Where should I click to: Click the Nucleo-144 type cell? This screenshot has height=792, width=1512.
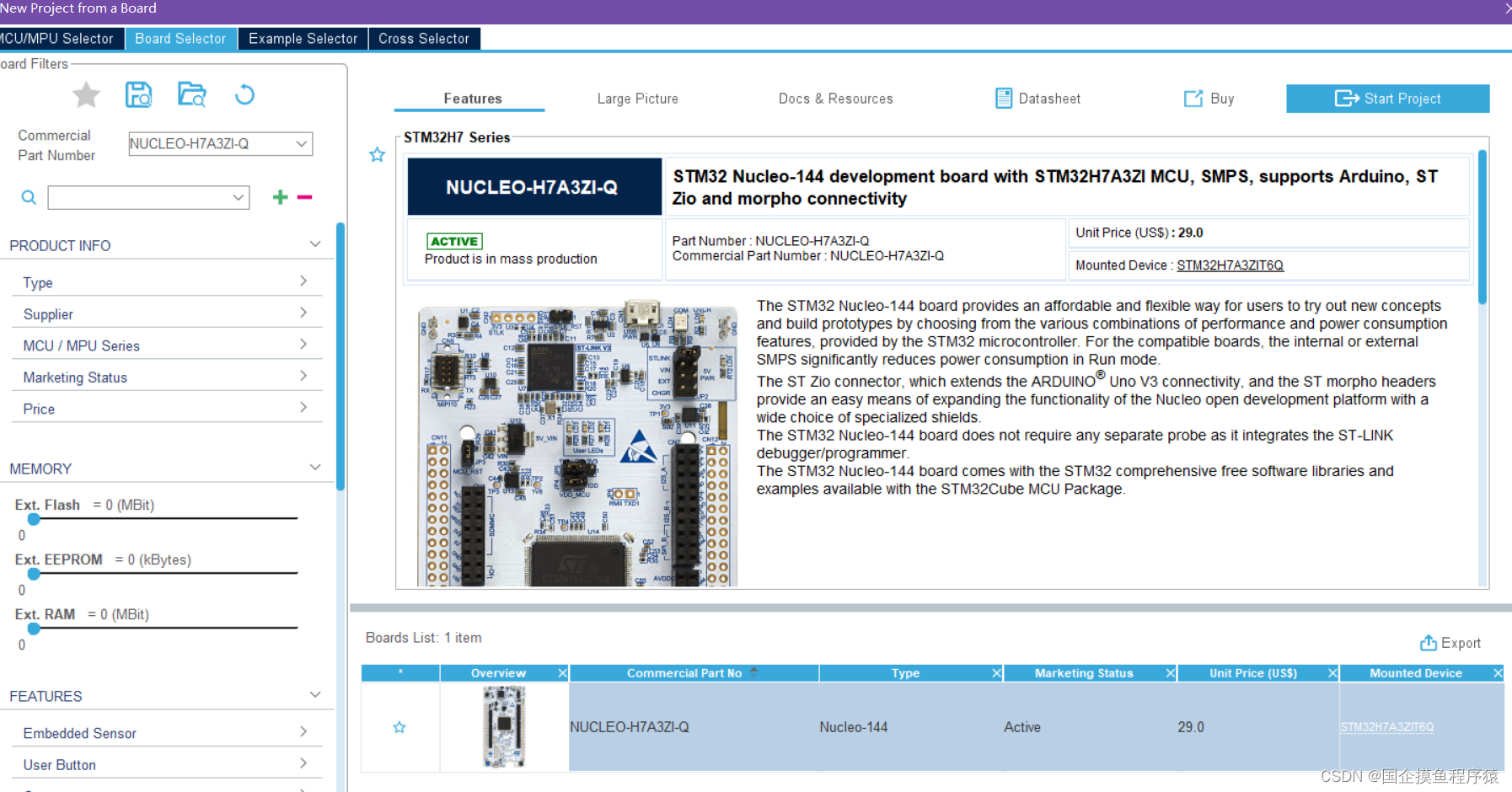pyautogui.click(x=910, y=727)
